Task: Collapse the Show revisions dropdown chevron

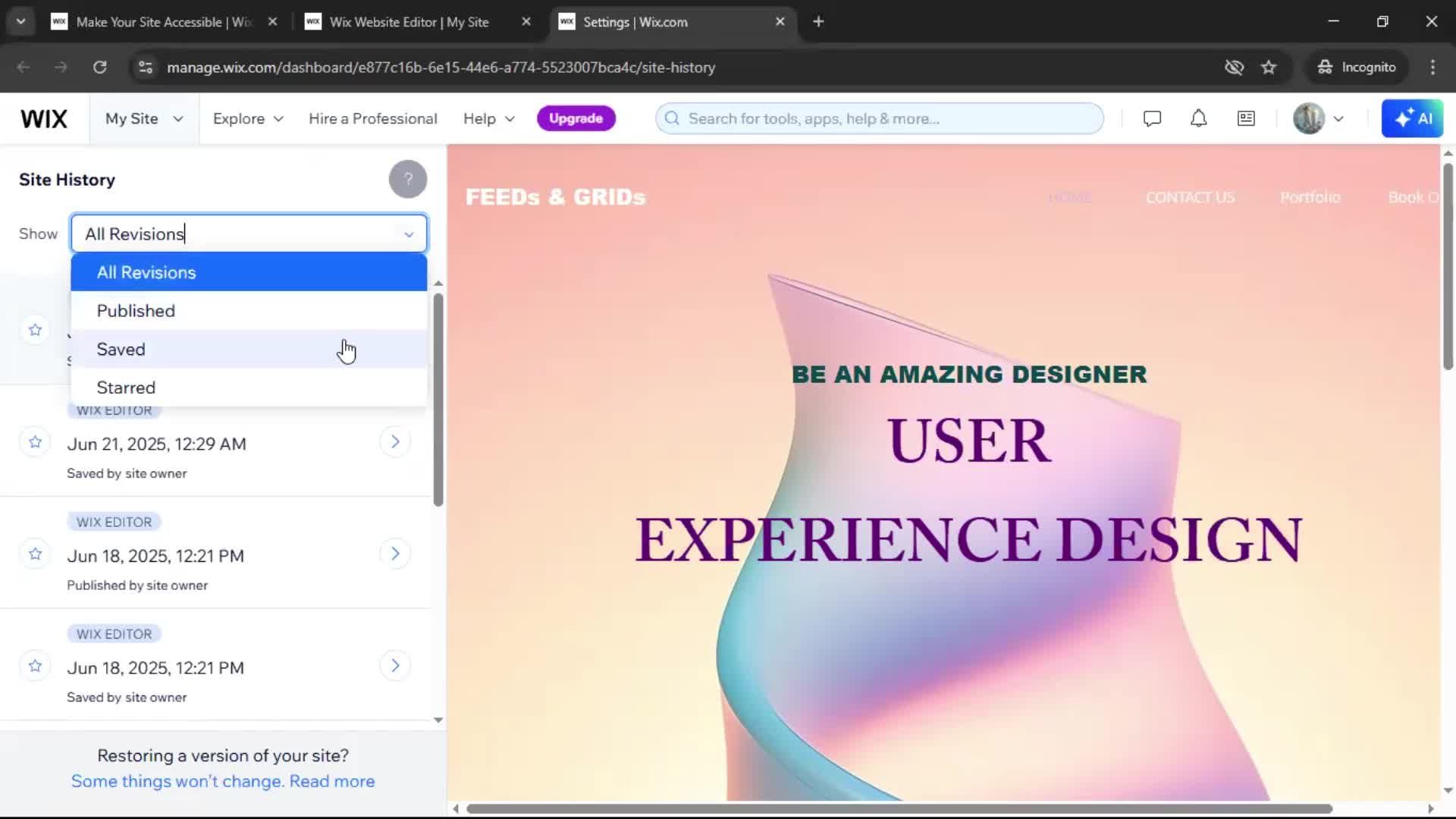Action: 409,234
